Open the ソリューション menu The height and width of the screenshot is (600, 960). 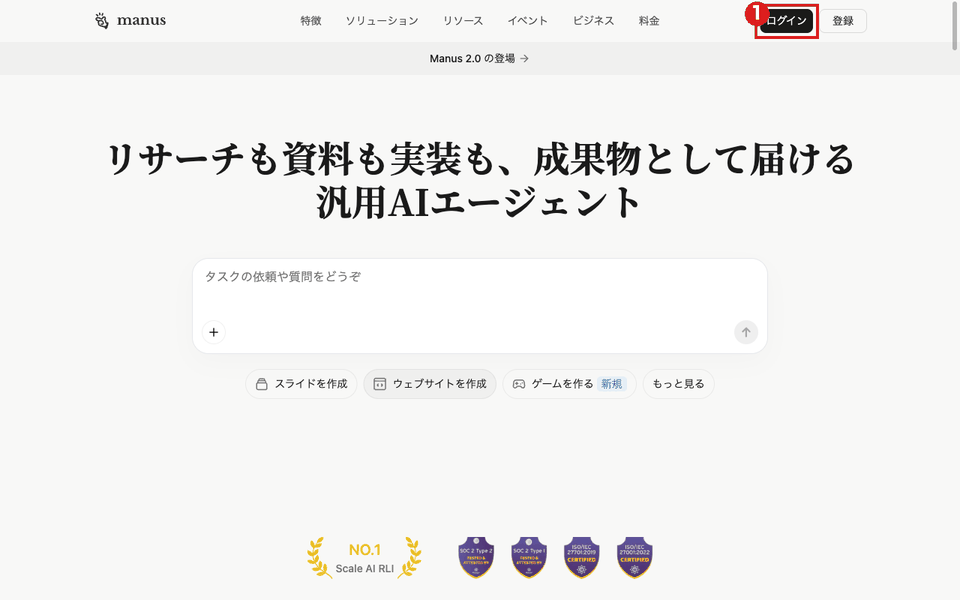(381, 21)
